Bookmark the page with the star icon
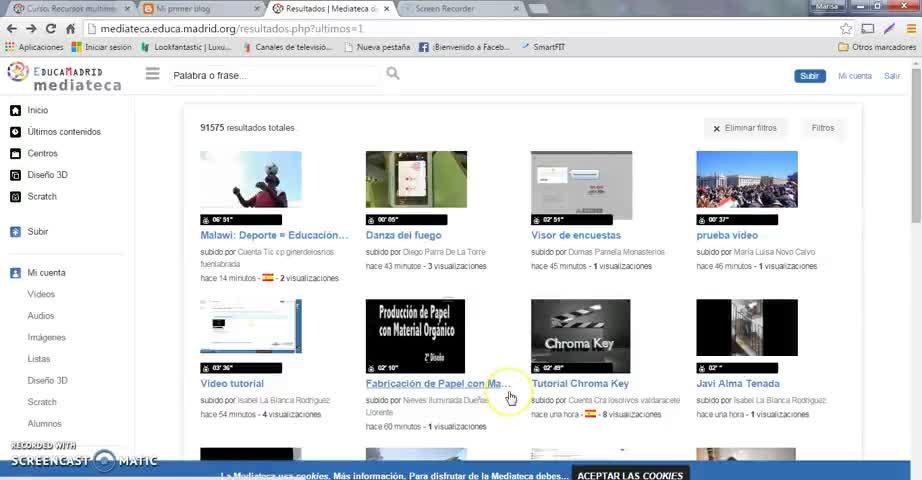 tap(846, 28)
